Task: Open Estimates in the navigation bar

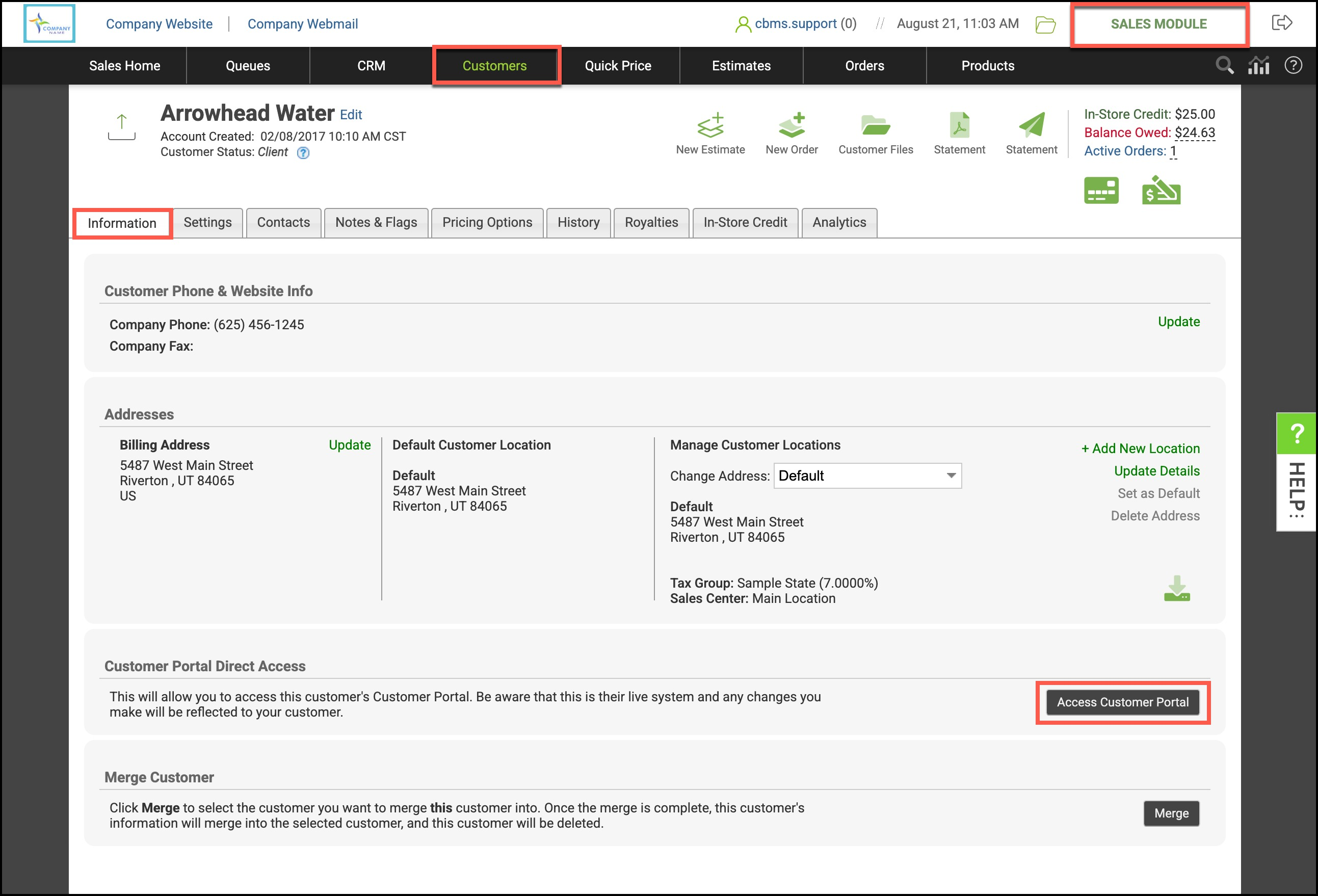Action: 741,66
